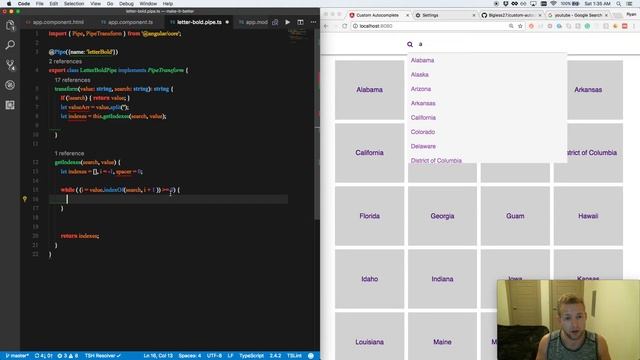Open the Help menu

click(x=168, y=3)
